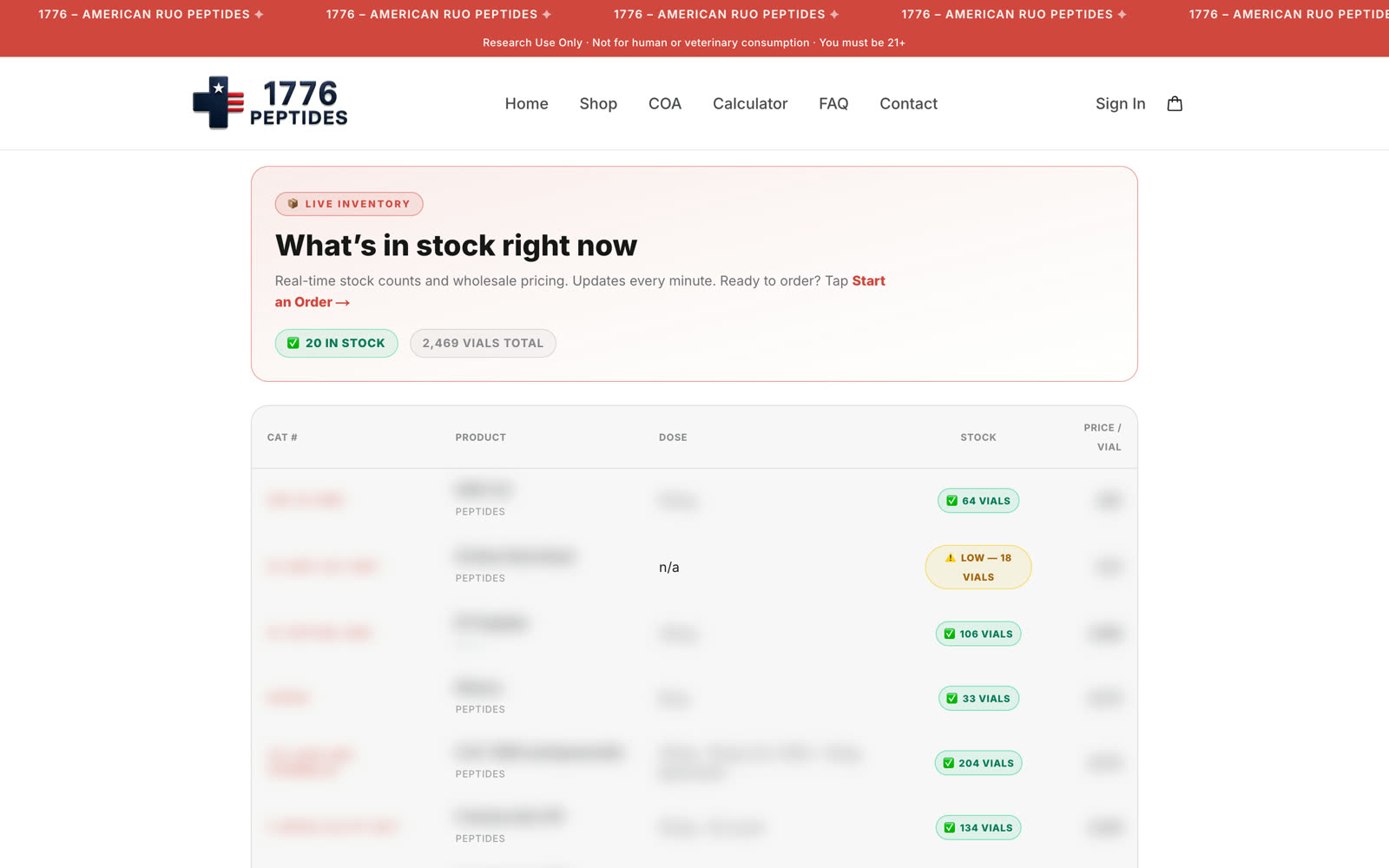Click the CAT # column header
Viewport: 1389px width, 868px height.
[282, 437]
